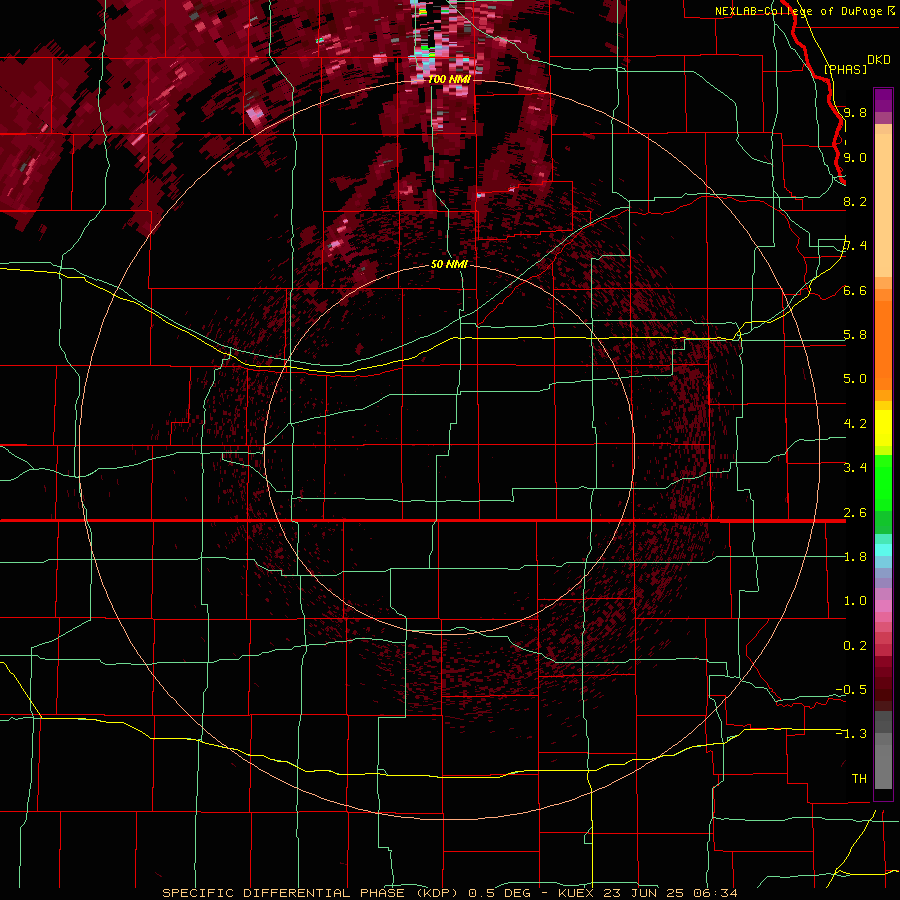Click the 0.2 value on the scale
Screen dimensions: 900x900
[x=855, y=646]
